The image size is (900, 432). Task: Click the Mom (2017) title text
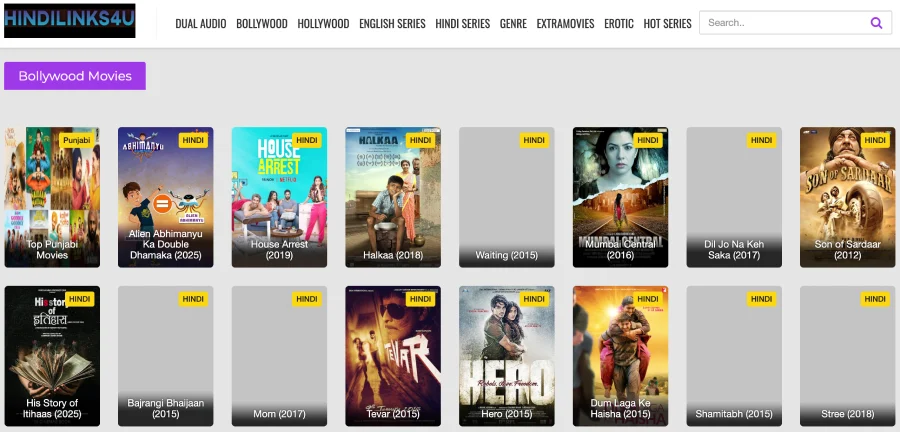(x=280, y=414)
